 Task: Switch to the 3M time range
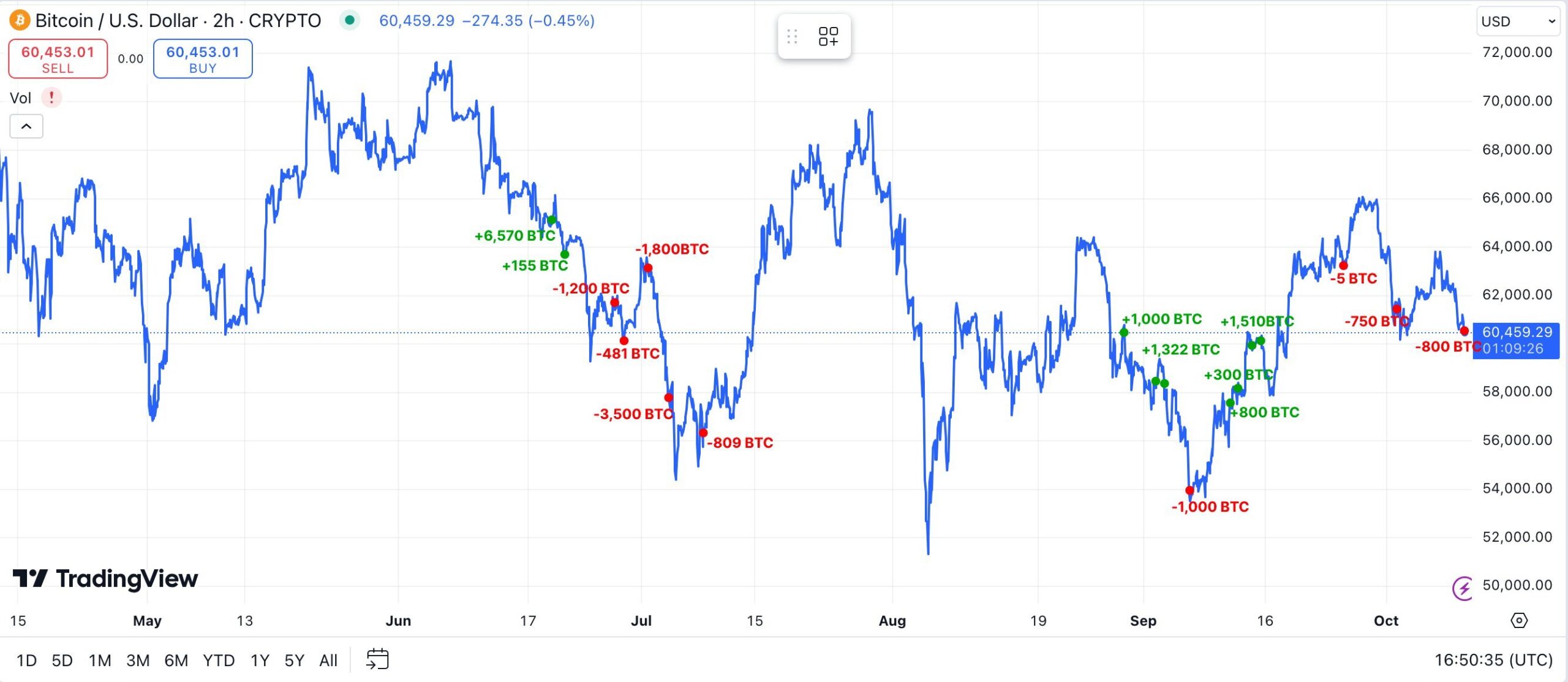(138, 660)
